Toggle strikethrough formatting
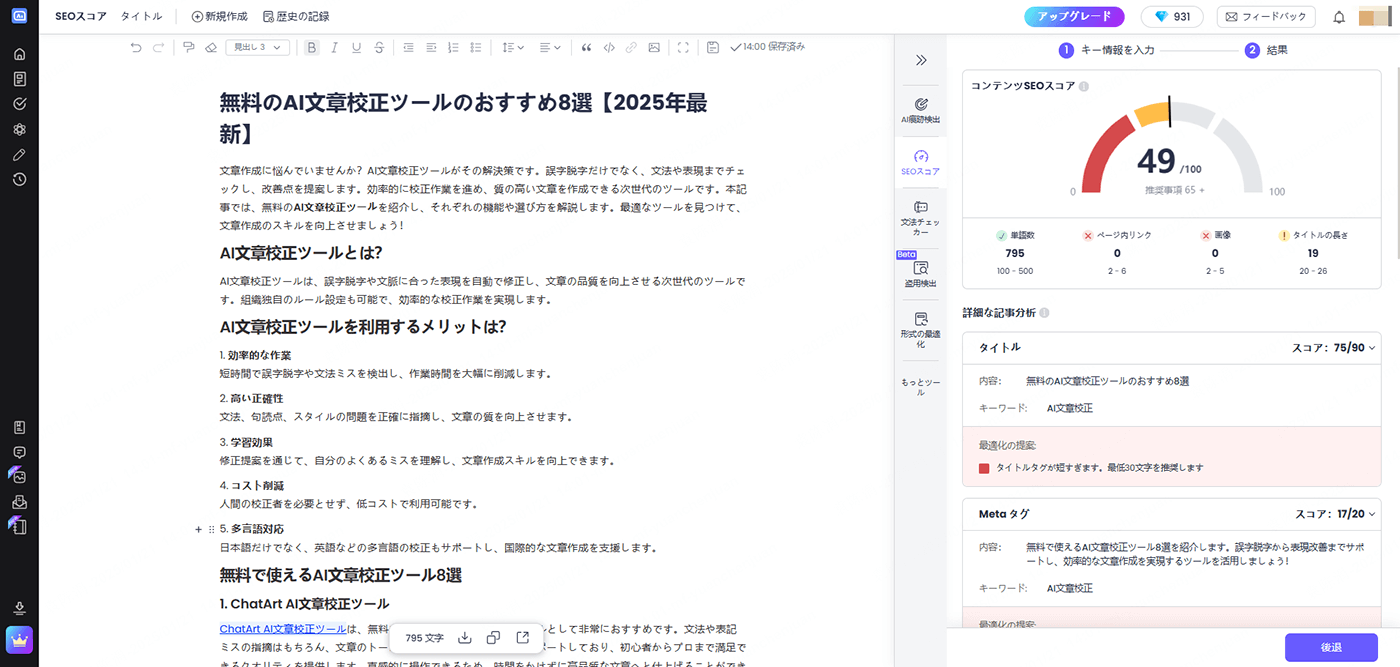Screen dimensions: 1400x667 coord(379,47)
